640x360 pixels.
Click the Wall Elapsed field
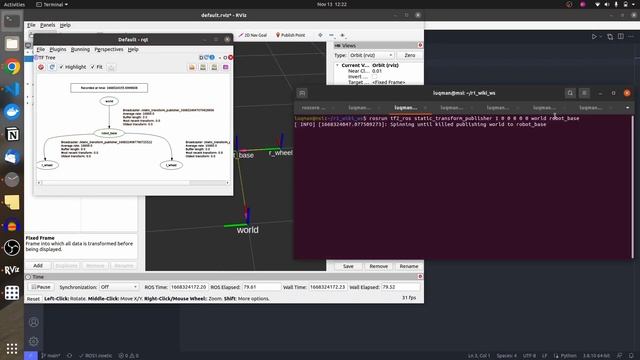point(400,287)
